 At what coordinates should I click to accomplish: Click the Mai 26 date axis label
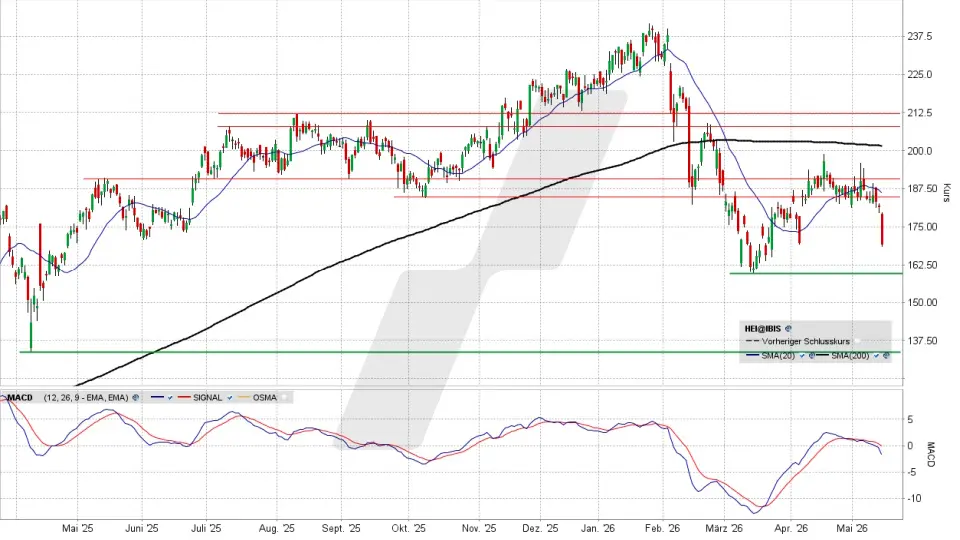point(852,528)
